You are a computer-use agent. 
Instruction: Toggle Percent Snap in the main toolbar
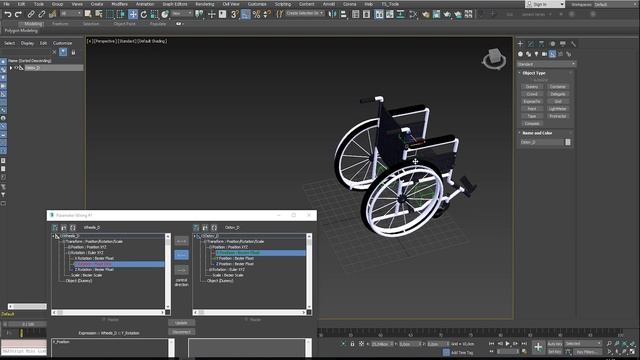(x=256, y=14)
